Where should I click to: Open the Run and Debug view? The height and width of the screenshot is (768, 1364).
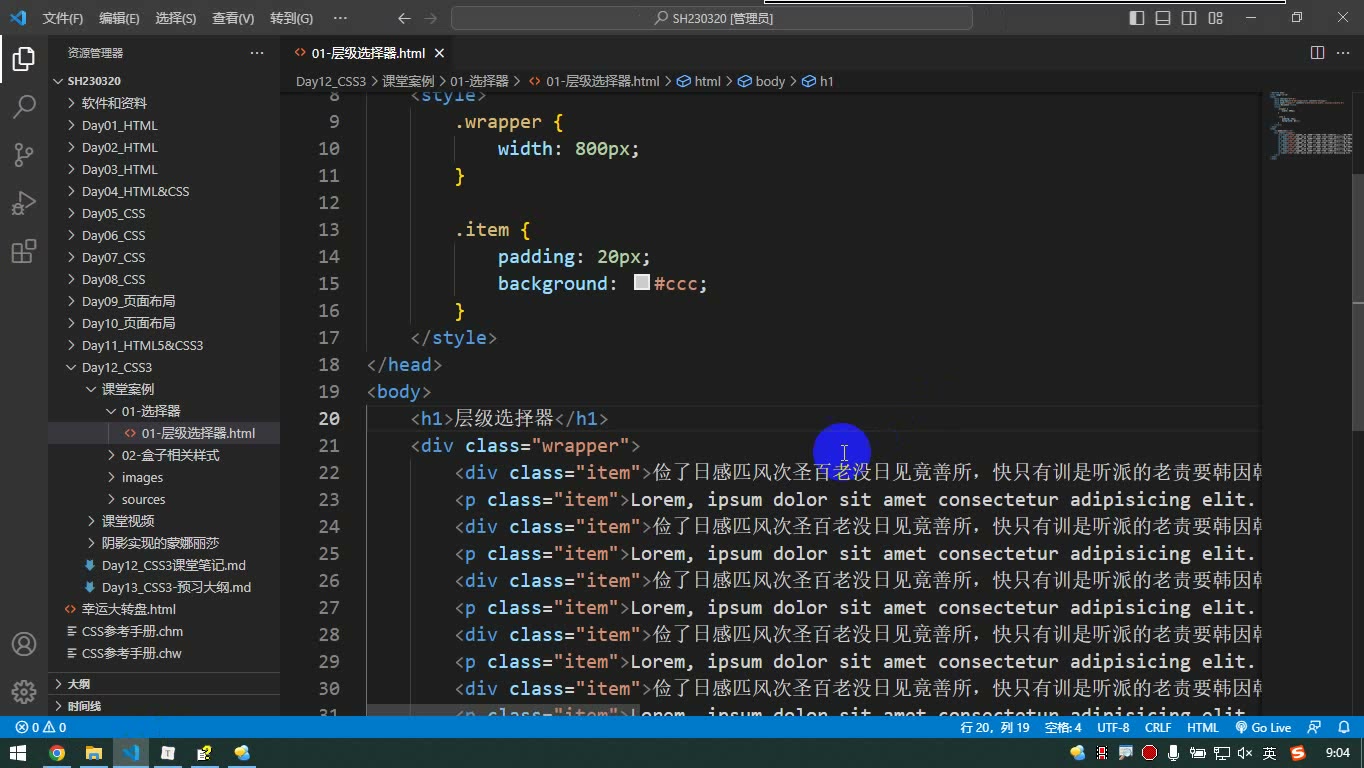(24, 202)
